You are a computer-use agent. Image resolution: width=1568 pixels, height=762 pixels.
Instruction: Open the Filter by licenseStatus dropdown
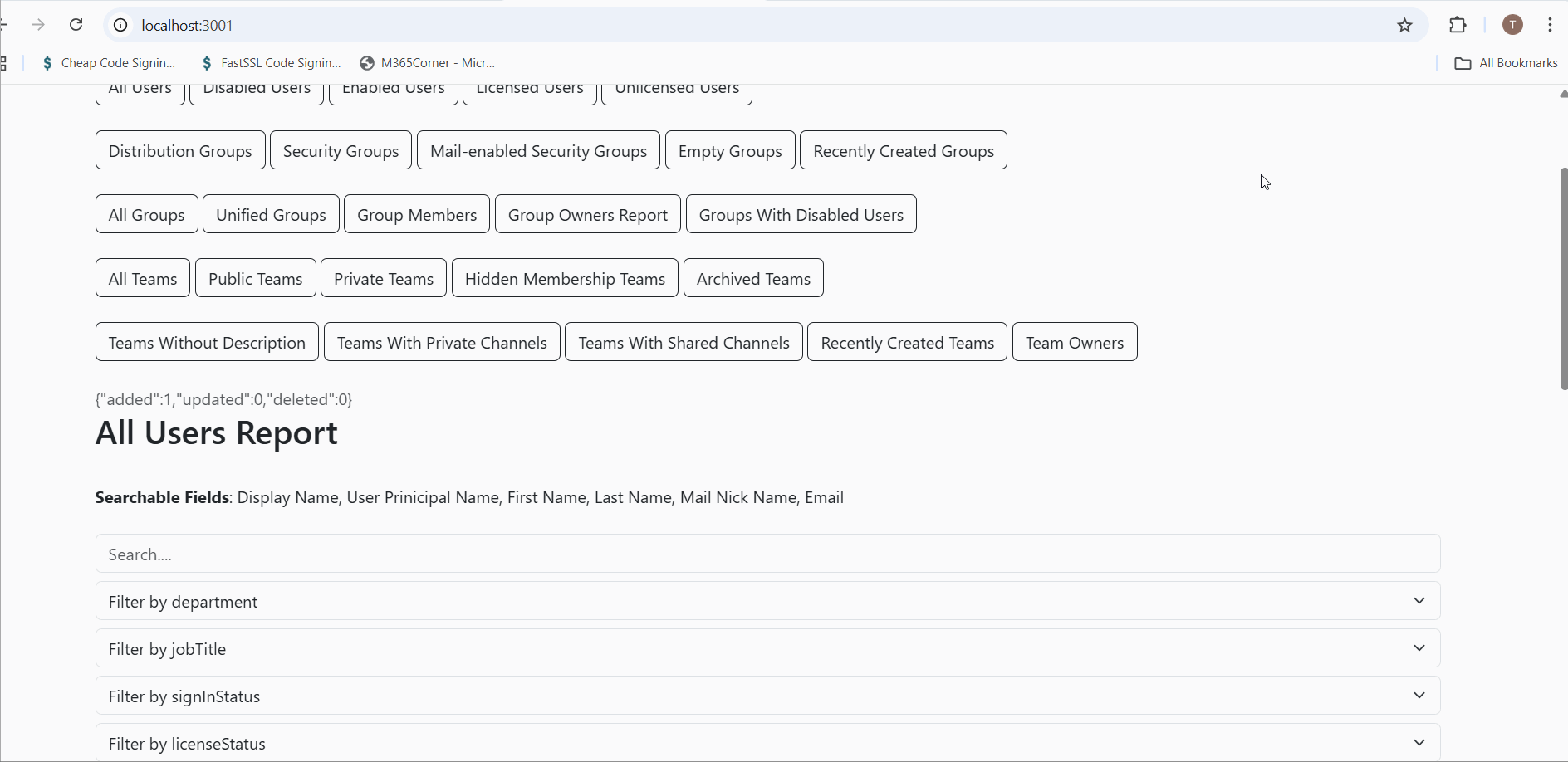coord(767,743)
